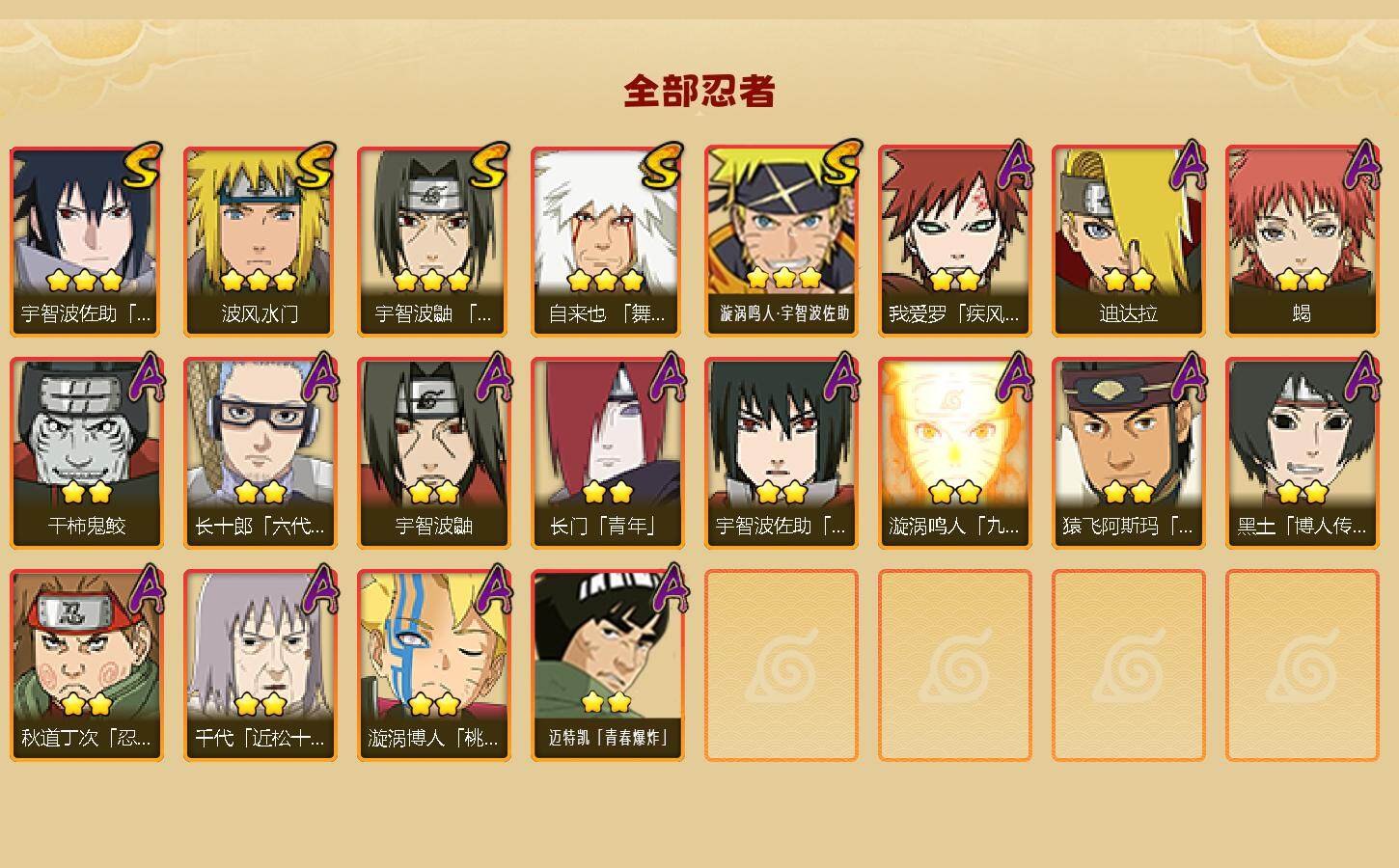This screenshot has height=868, width=1399.
Task: Open the 我爱罗「疾风…」 card
Action: click(x=954, y=241)
